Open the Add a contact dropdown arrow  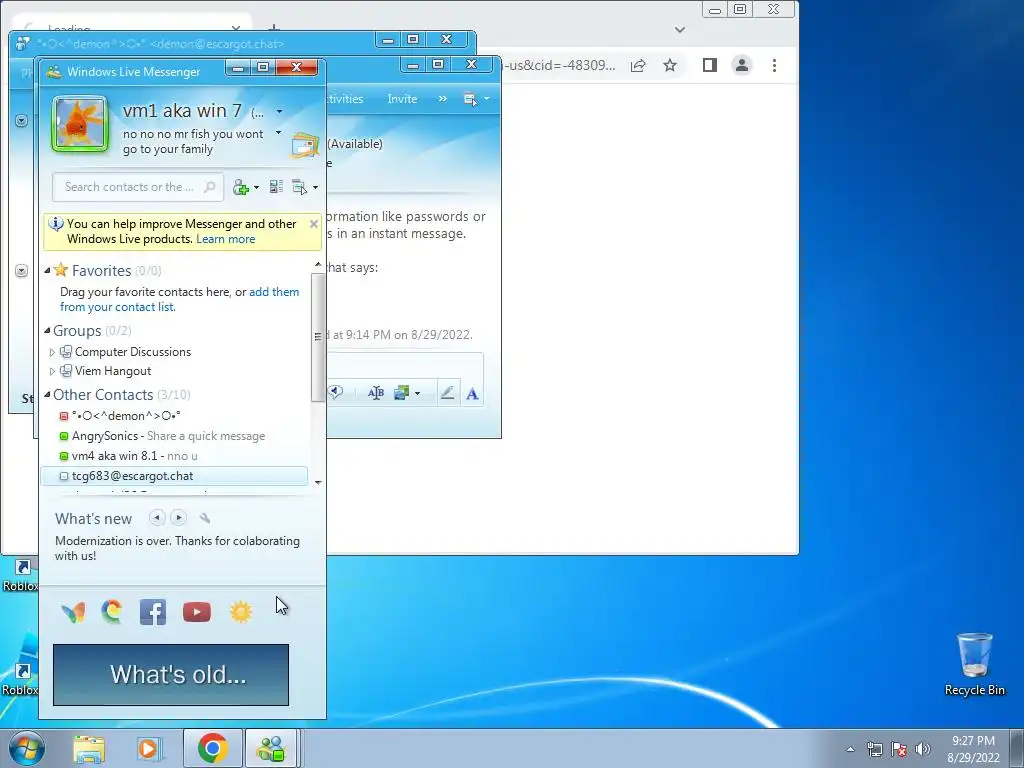(x=256, y=187)
